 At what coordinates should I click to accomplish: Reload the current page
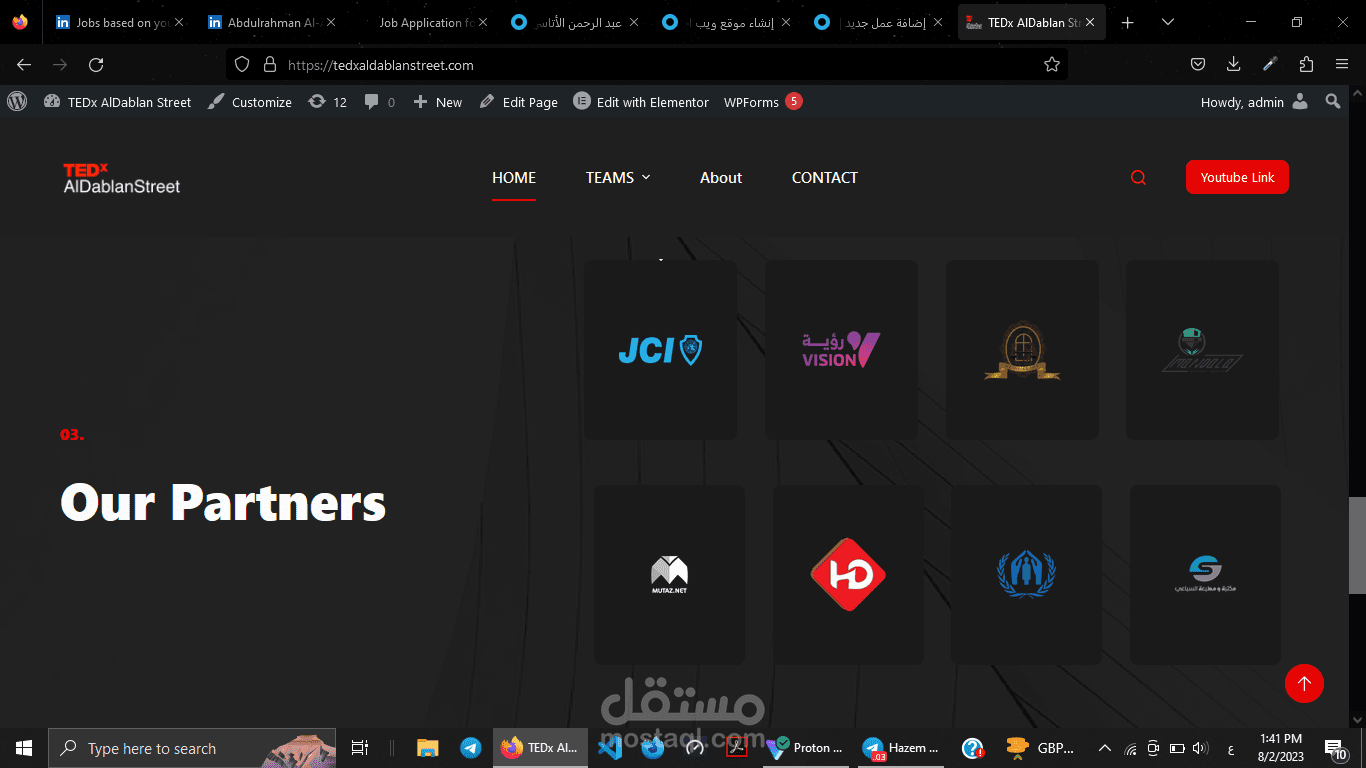point(96,65)
